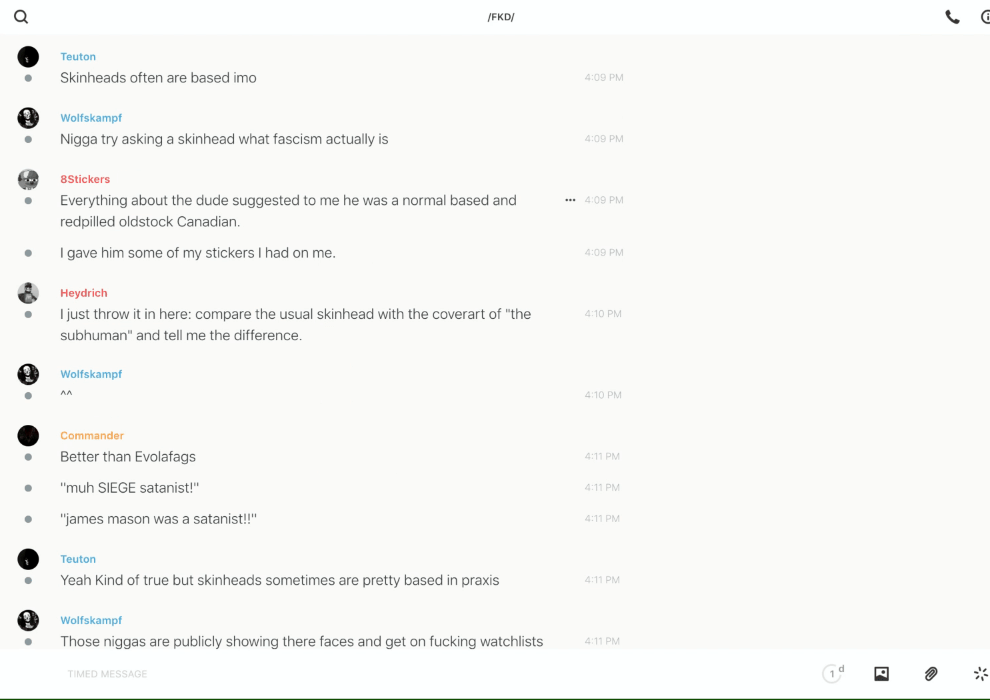990x700 pixels.
Task: Open Commander's dark avatar icon
Action: tap(28, 436)
